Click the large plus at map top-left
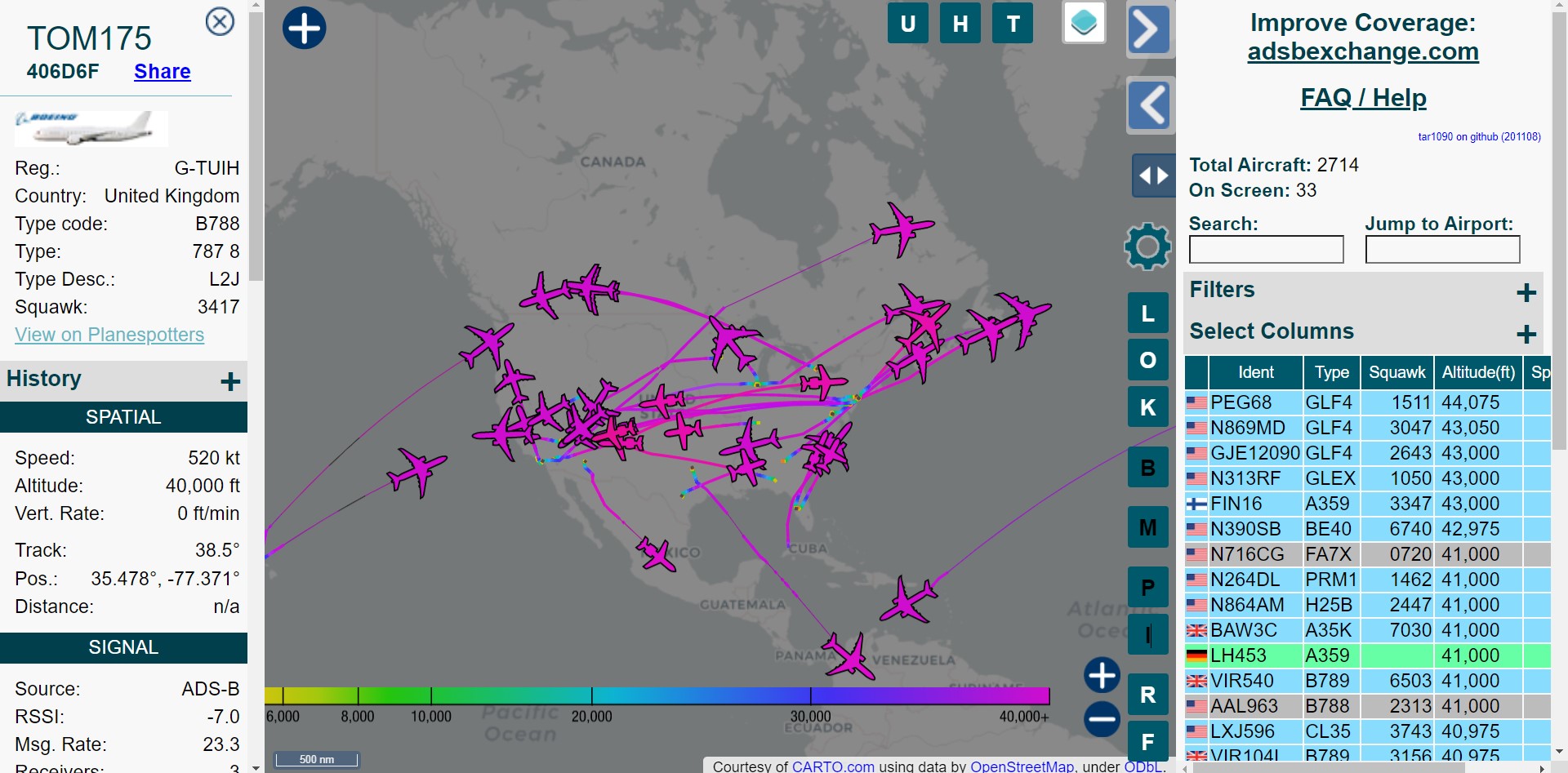1568x773 pixels. (x=304, y=28)
